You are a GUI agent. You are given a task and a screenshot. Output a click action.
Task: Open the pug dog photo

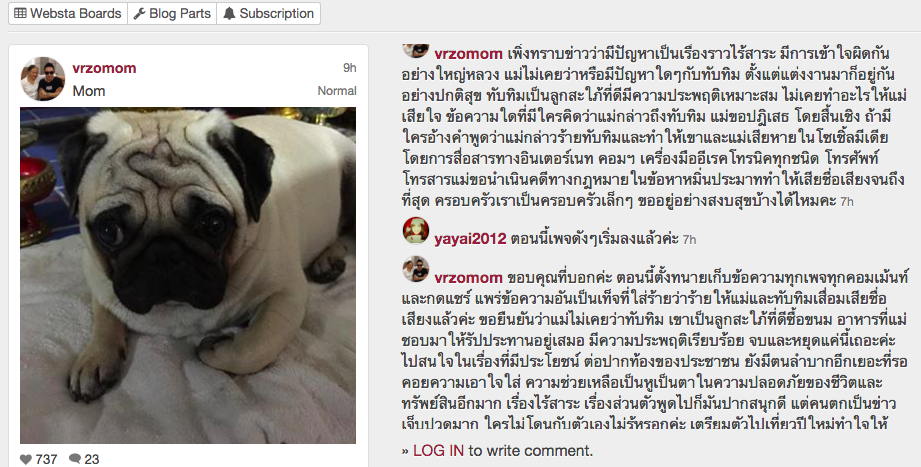pyautogui.click(x=188, y=276)
